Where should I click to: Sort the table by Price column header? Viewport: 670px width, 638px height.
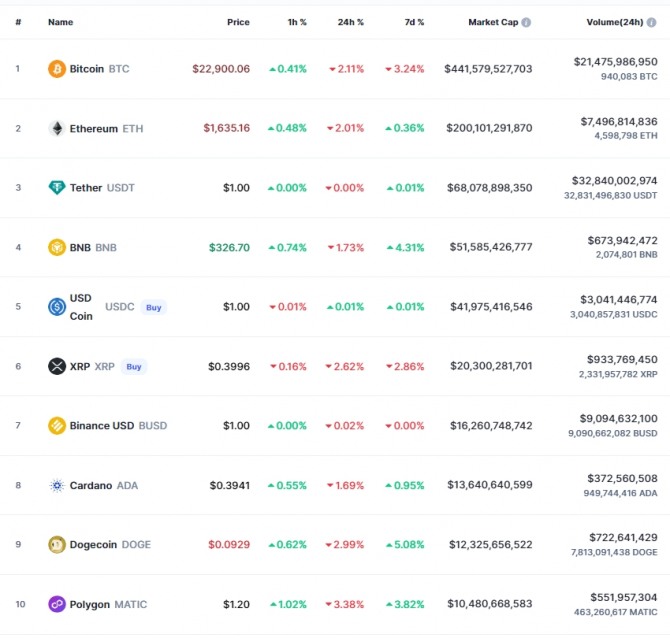(238, 22)
